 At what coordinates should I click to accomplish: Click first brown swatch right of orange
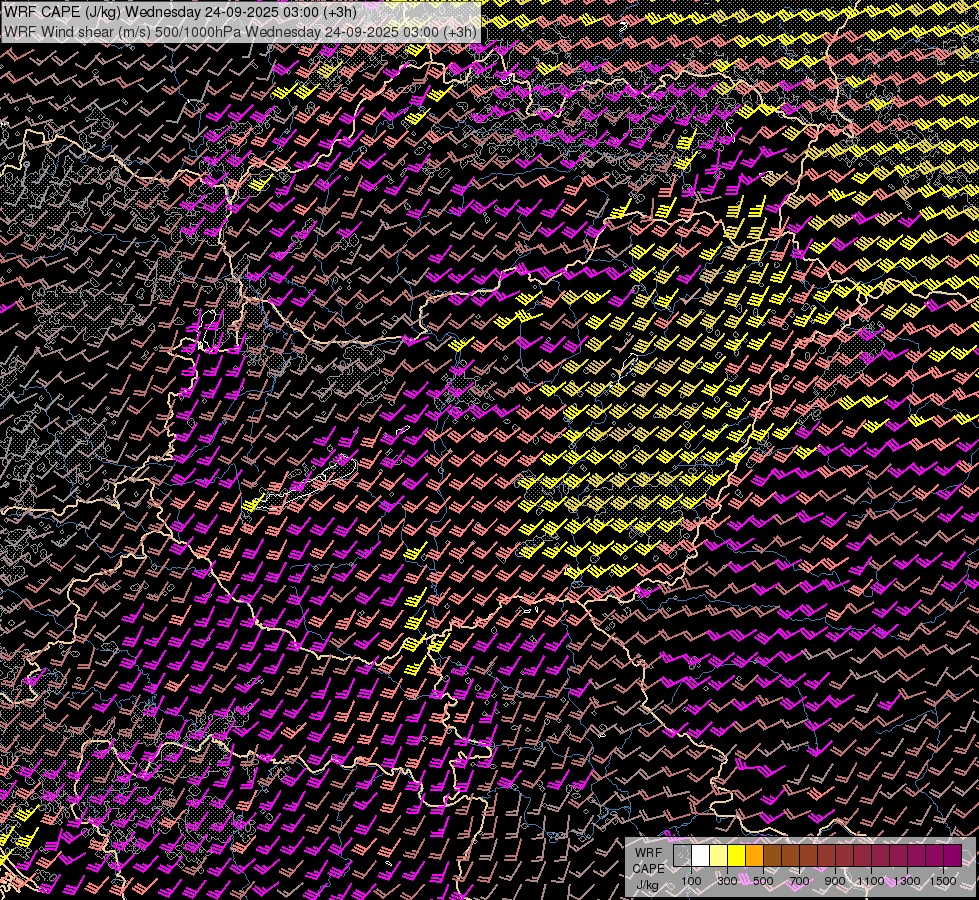772,856
